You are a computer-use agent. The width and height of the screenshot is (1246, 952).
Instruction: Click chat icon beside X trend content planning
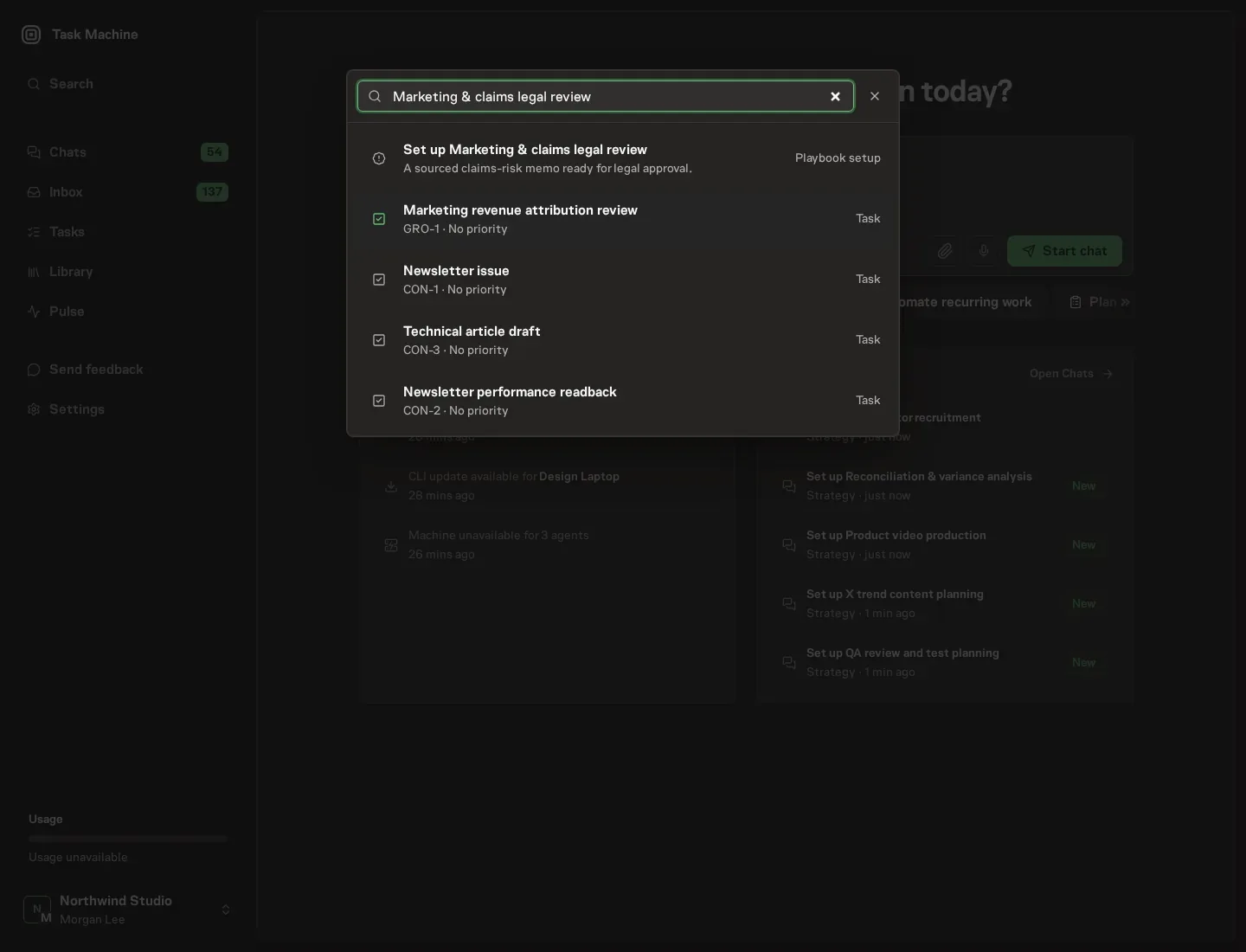click(789, 604)
